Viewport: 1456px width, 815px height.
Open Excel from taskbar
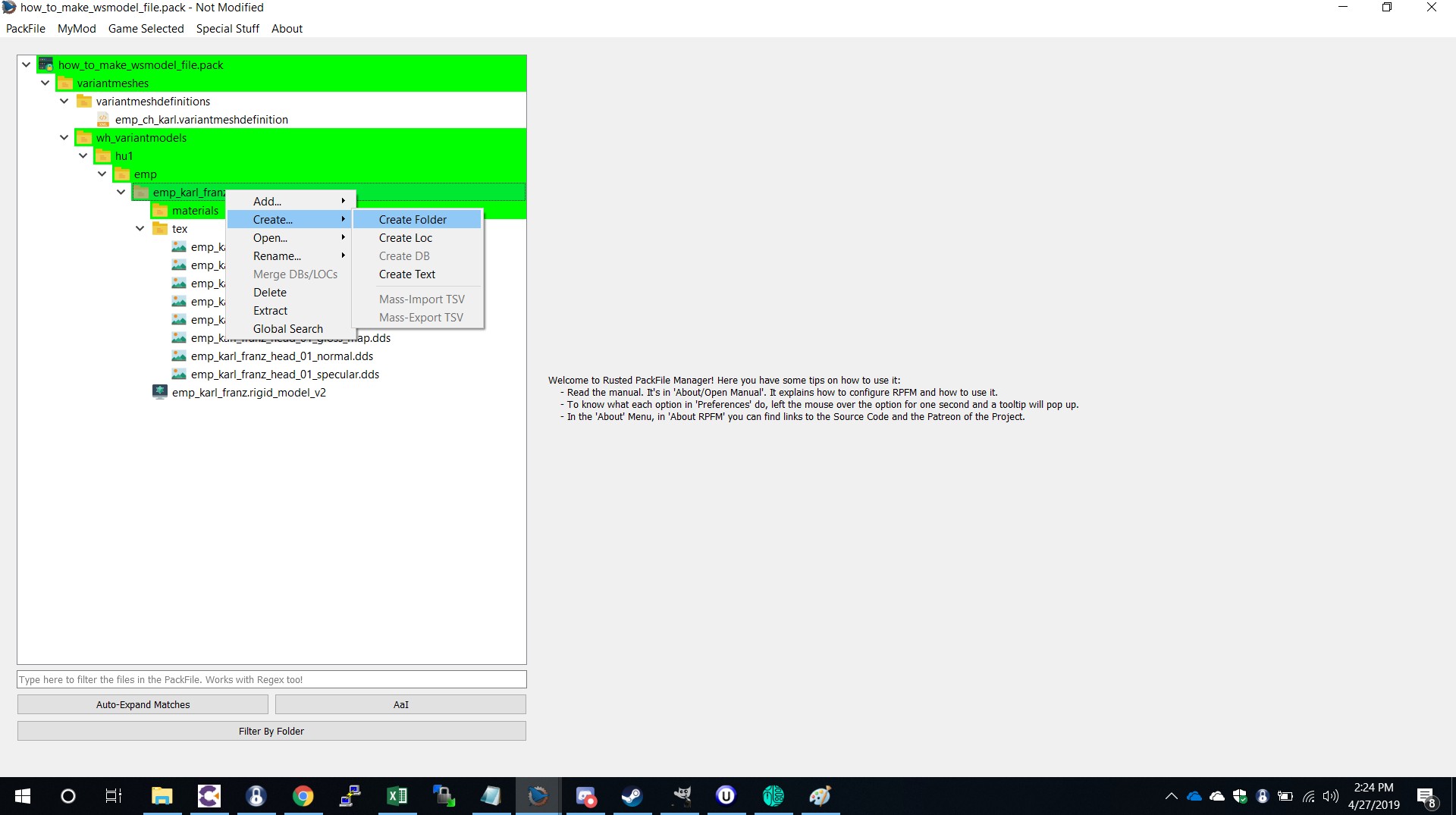pos(397,796)
